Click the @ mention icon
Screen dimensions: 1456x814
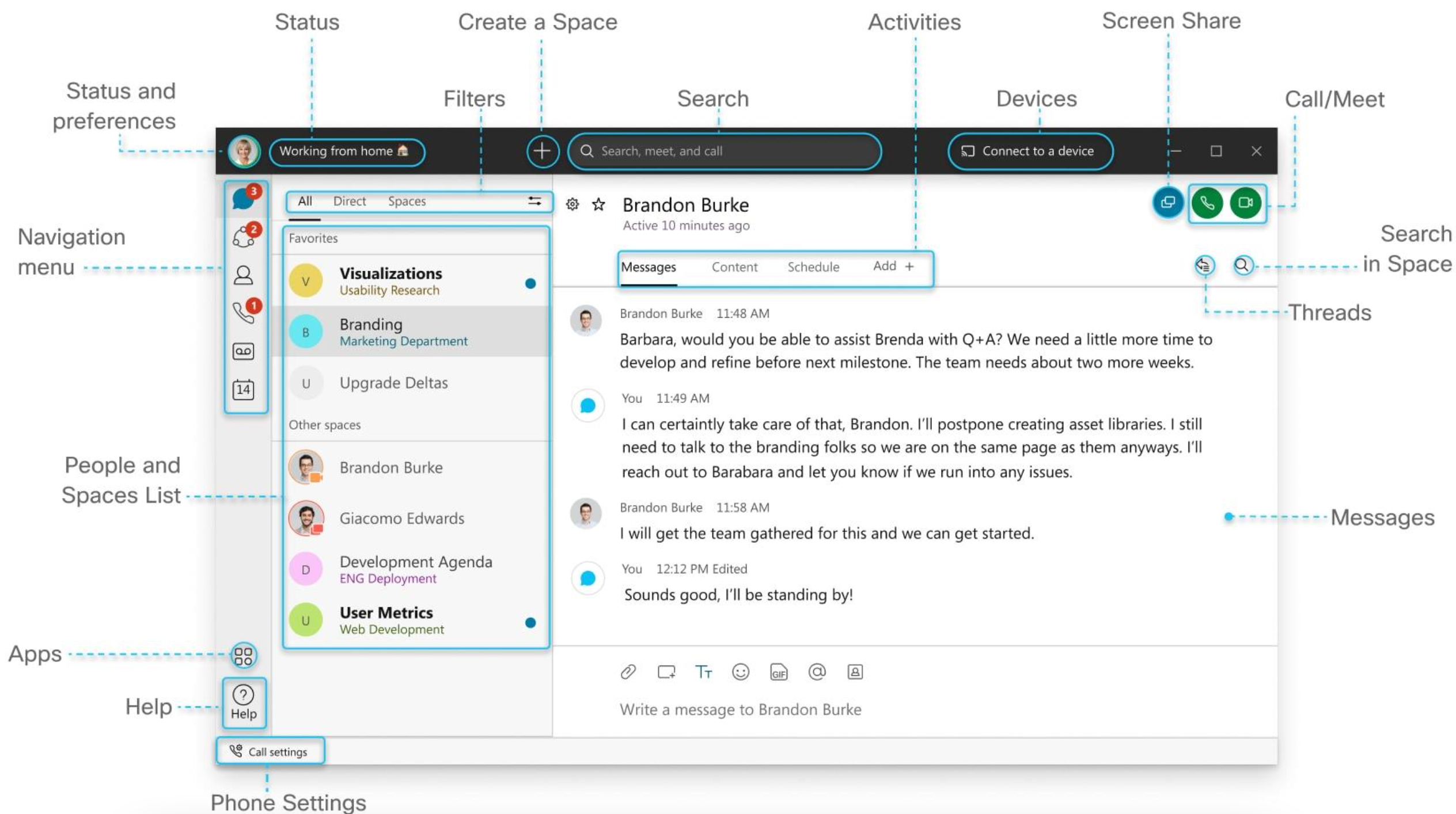point(817,672)
